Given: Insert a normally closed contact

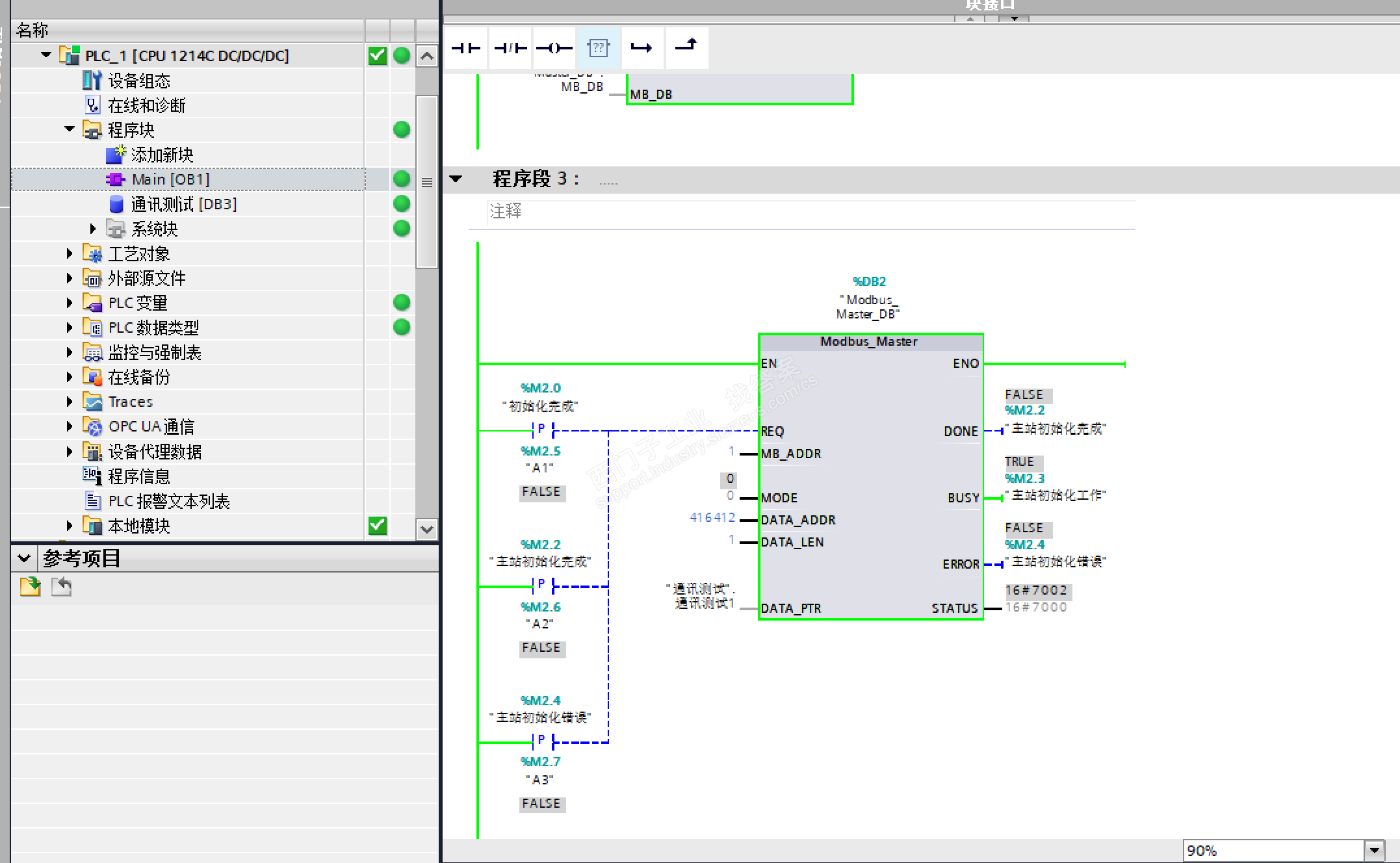Looking at the screenshot, I should [510, 48].
